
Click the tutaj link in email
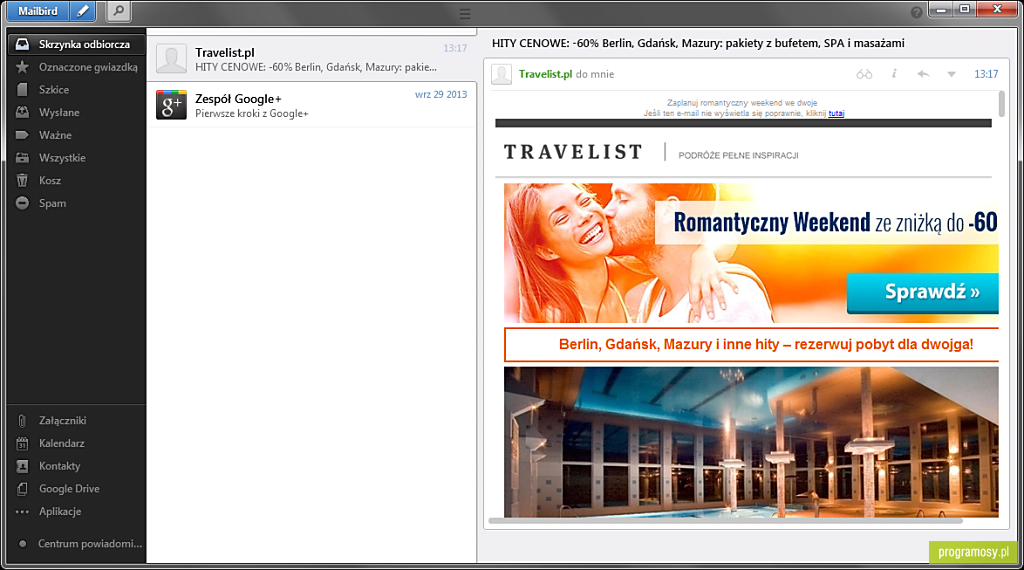(x=836, y=114)
